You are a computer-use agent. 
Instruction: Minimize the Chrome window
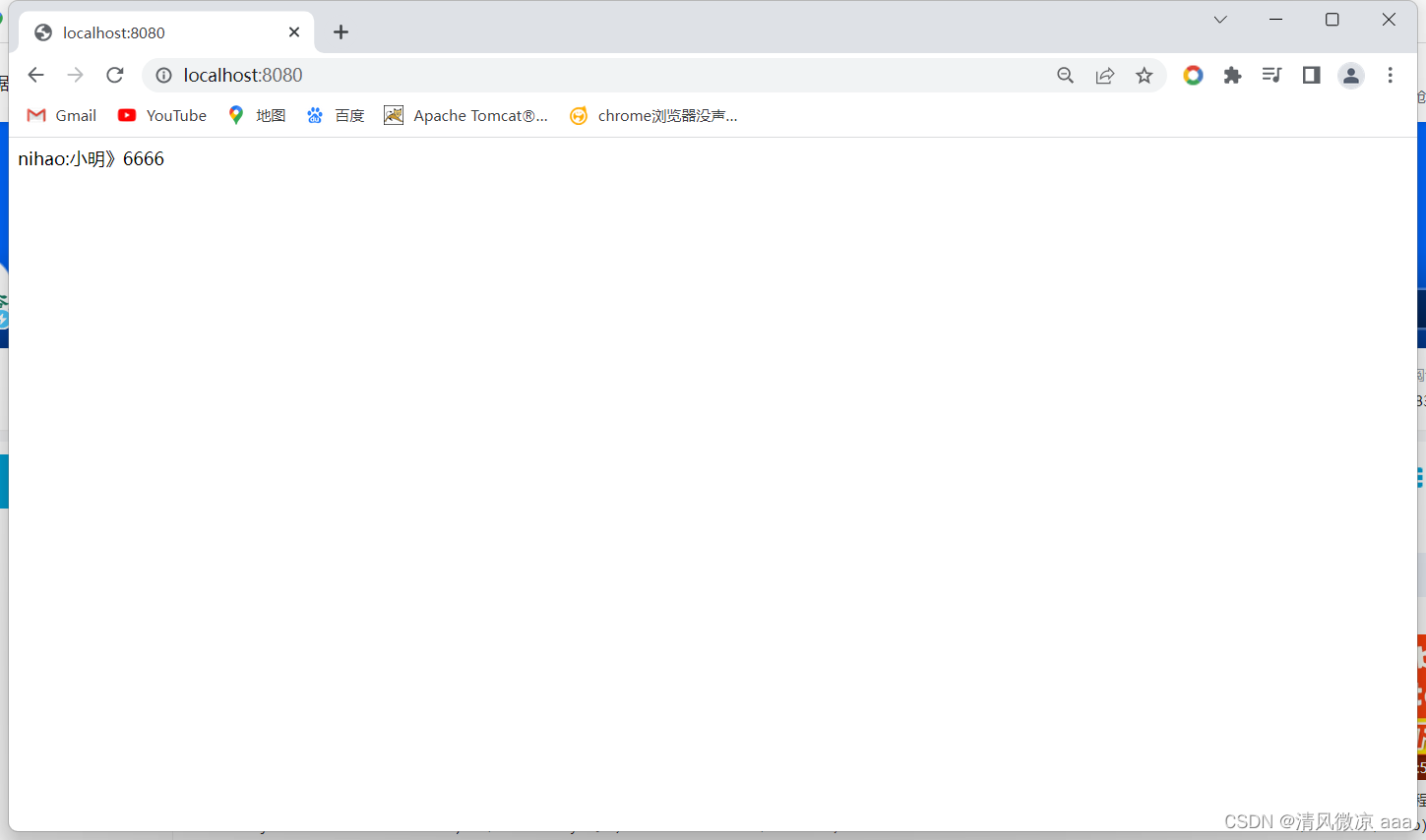(x=1276, y=20)
